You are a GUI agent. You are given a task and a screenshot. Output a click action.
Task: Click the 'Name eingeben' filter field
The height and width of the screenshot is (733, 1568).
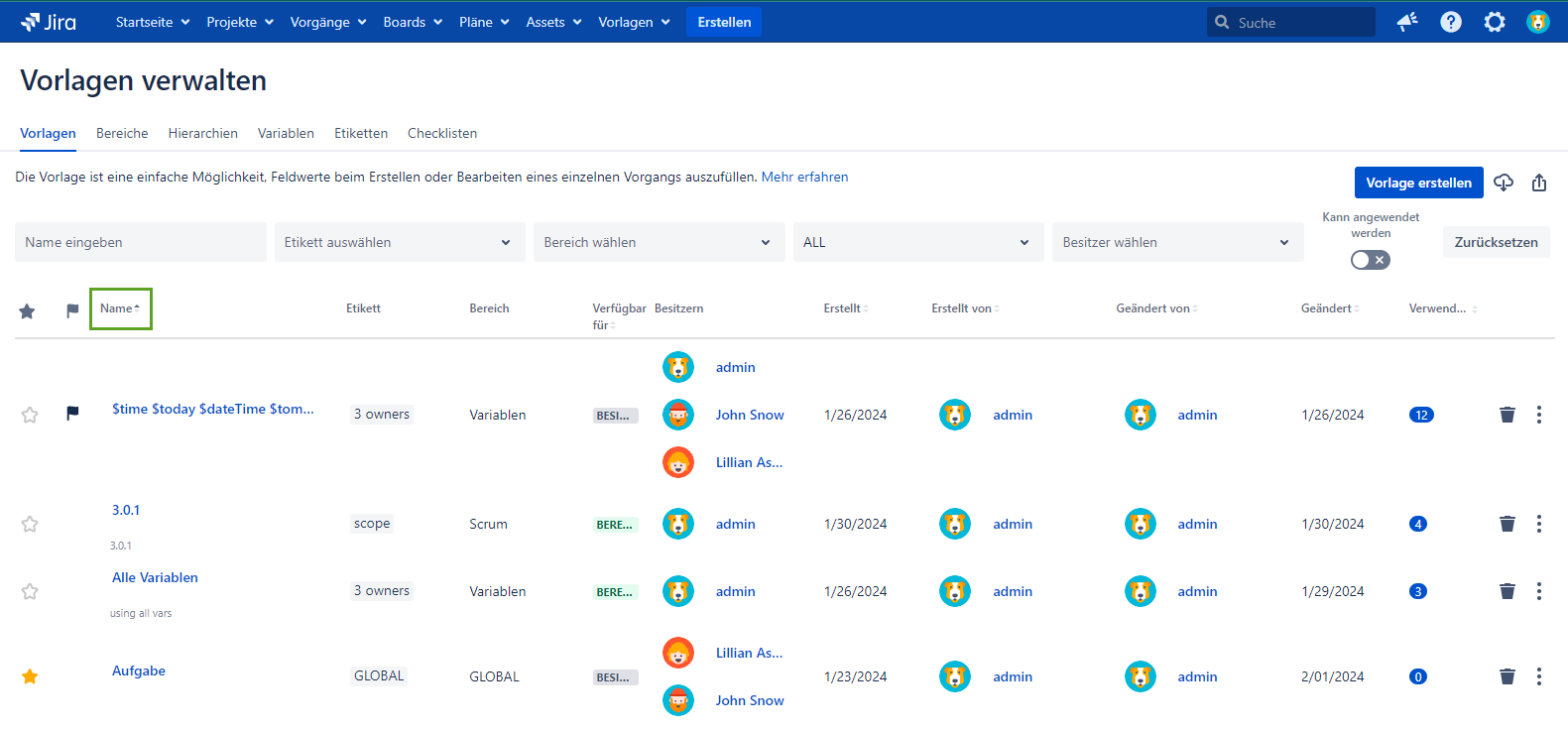(x=140, y=242)
